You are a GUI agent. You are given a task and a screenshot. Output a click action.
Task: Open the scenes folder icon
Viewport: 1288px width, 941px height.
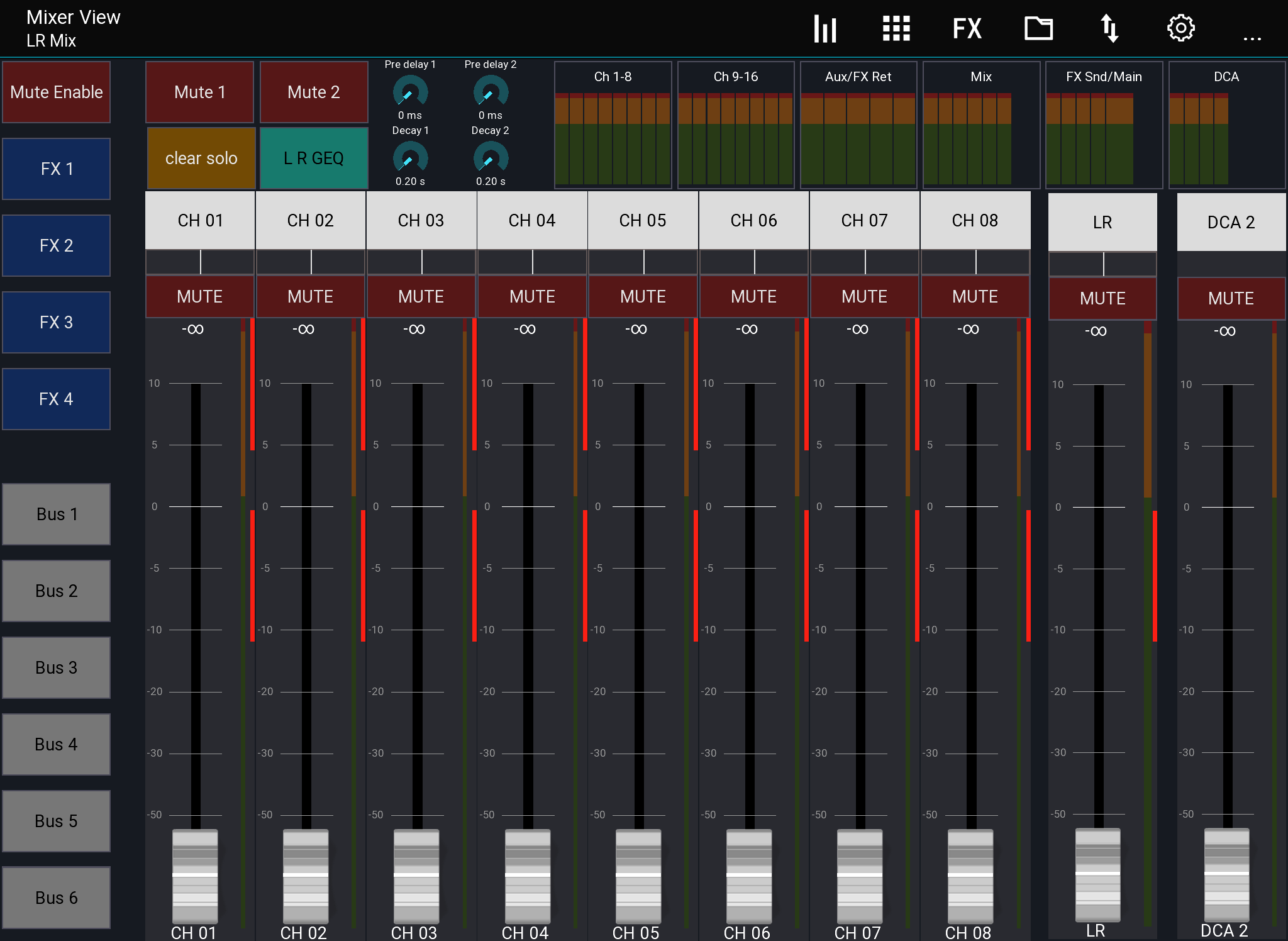[x=1038, y=28]
